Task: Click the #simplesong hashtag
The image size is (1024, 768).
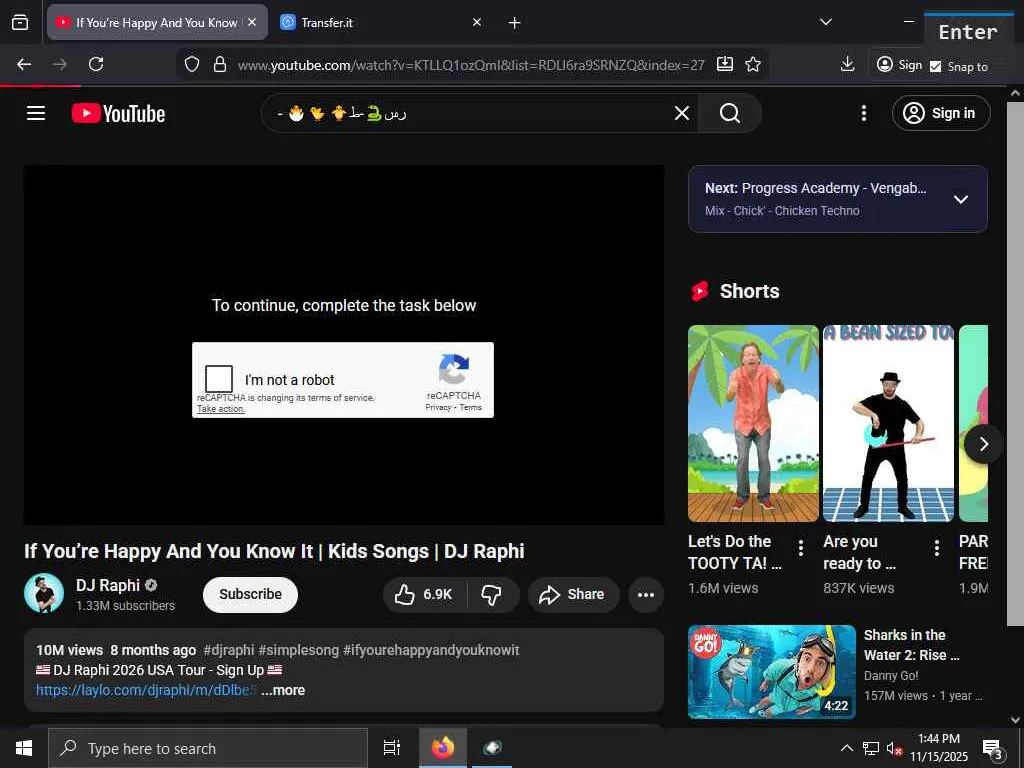Action: [x=298, y=650]
